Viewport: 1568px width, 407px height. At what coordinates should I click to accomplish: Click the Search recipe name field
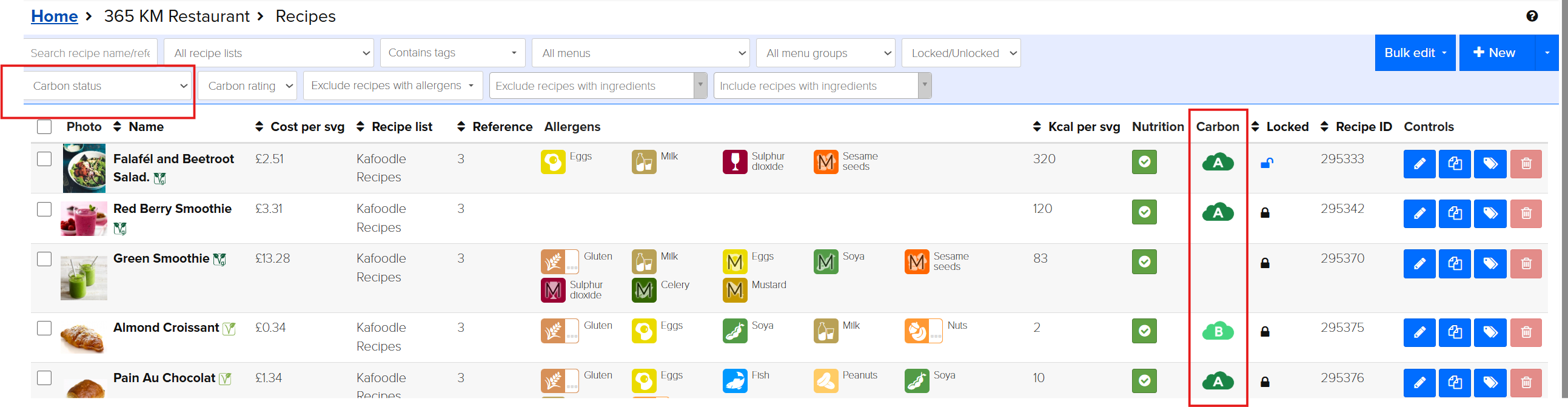(x=90, y=53)
